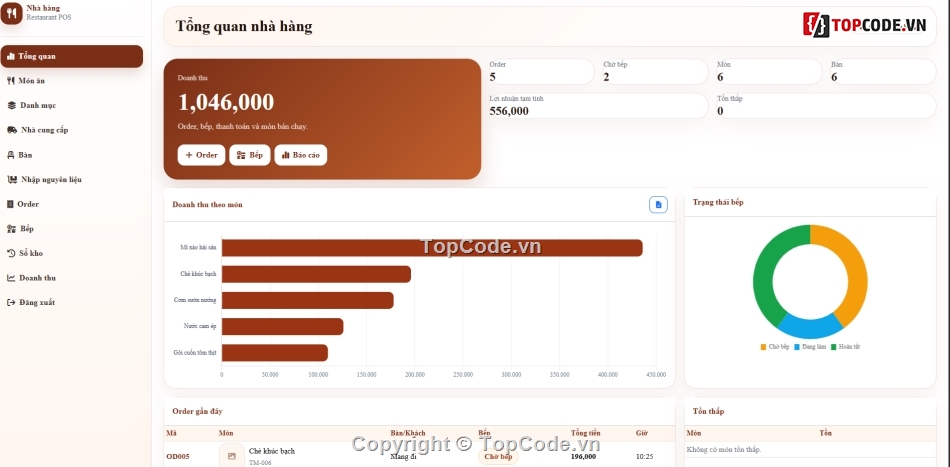
Task: Navigate to Nhập nguyên liệu
Action: click(71, 179)
